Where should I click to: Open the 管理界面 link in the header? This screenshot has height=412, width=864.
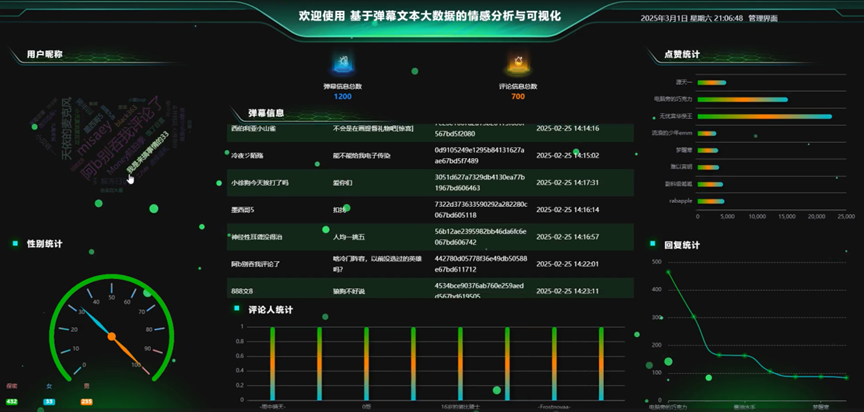point(763,18)
